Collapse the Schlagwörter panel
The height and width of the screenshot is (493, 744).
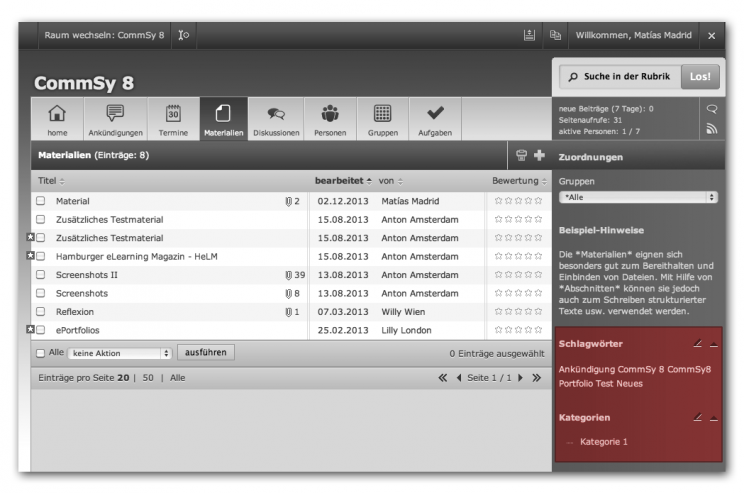pos(714,344)
